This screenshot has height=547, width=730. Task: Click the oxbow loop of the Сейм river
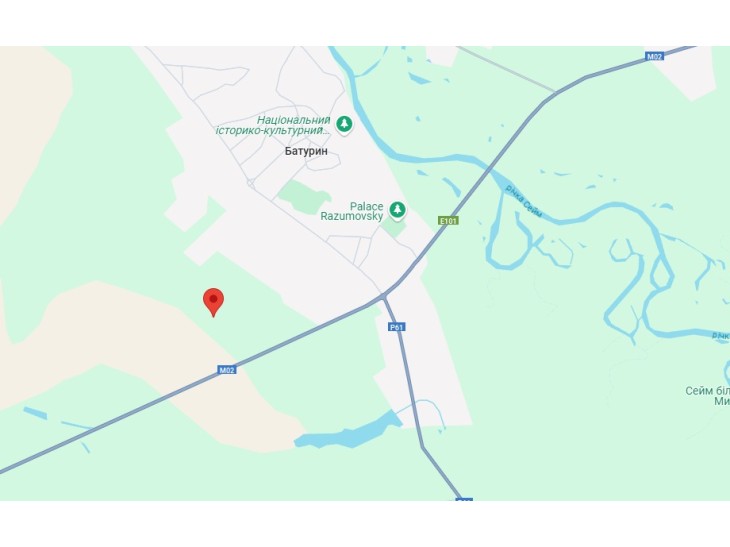[509, 242]
